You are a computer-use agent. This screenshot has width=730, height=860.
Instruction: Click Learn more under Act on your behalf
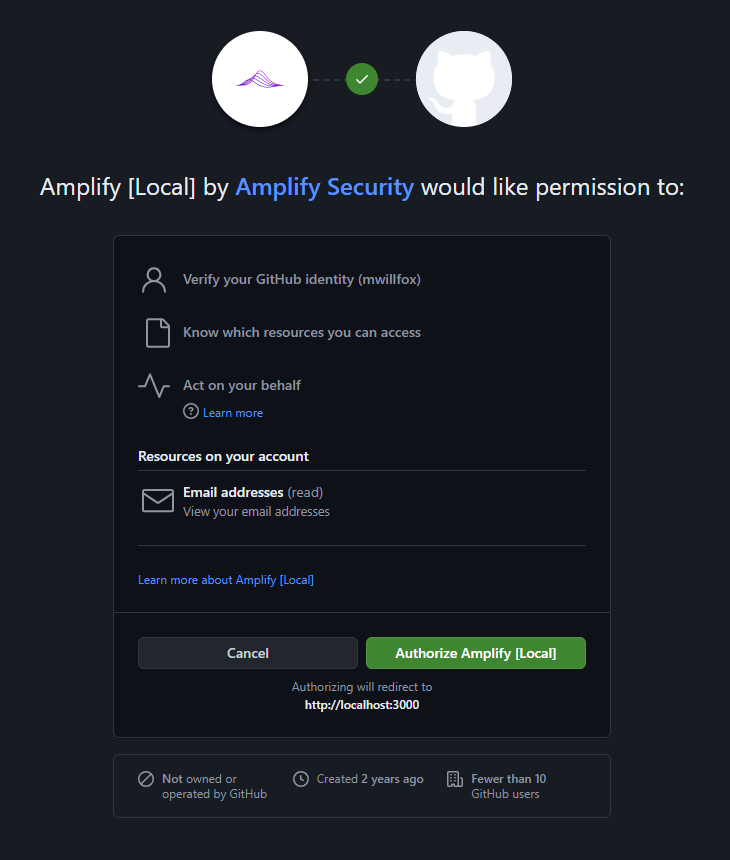click(x=232, y=412)
